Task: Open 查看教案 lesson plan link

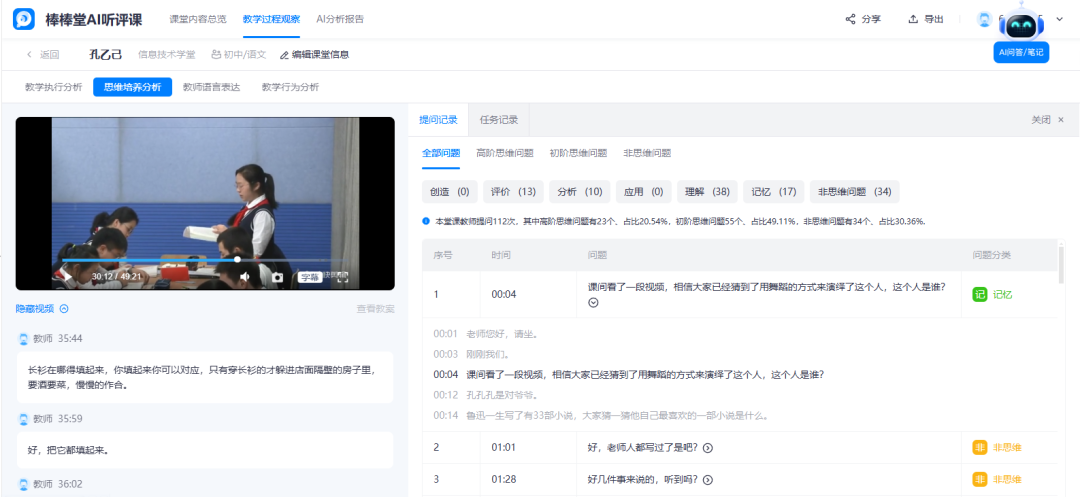Action: point(375,309)
